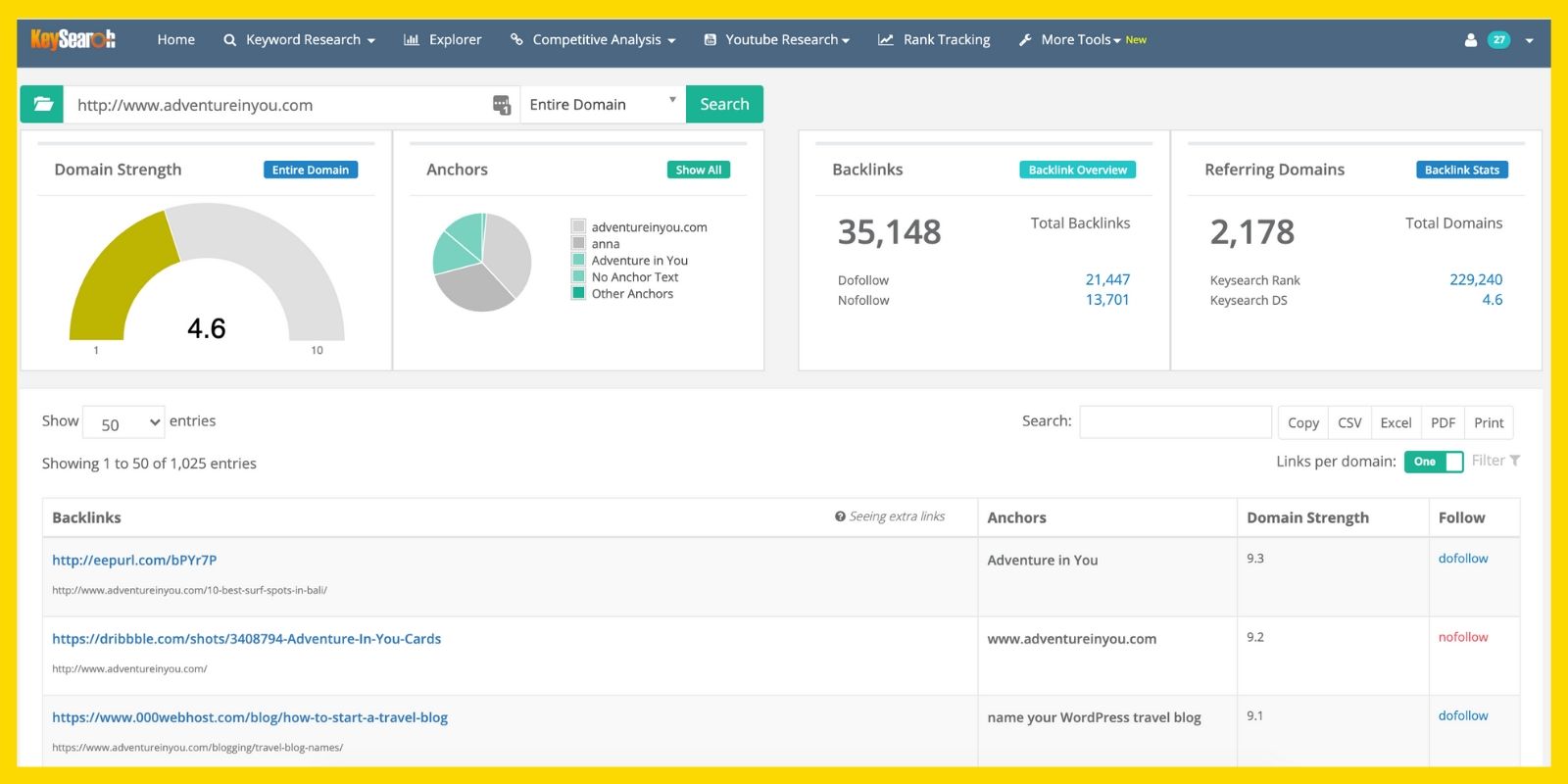Click the user account avatar icon
The image size is (1568, 784).
[x=1470, y=40]
